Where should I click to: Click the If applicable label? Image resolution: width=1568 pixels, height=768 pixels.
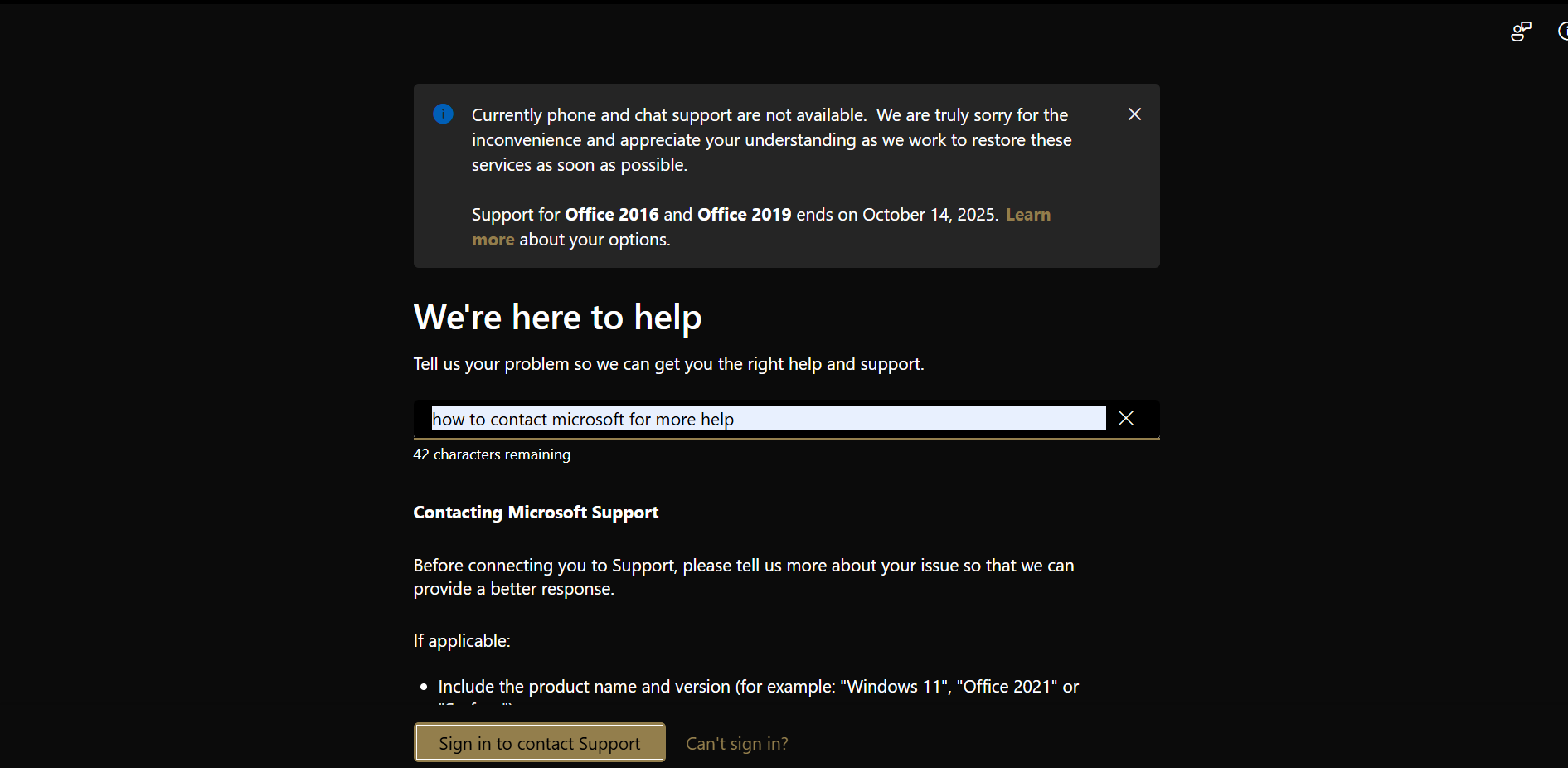[462, 640]
